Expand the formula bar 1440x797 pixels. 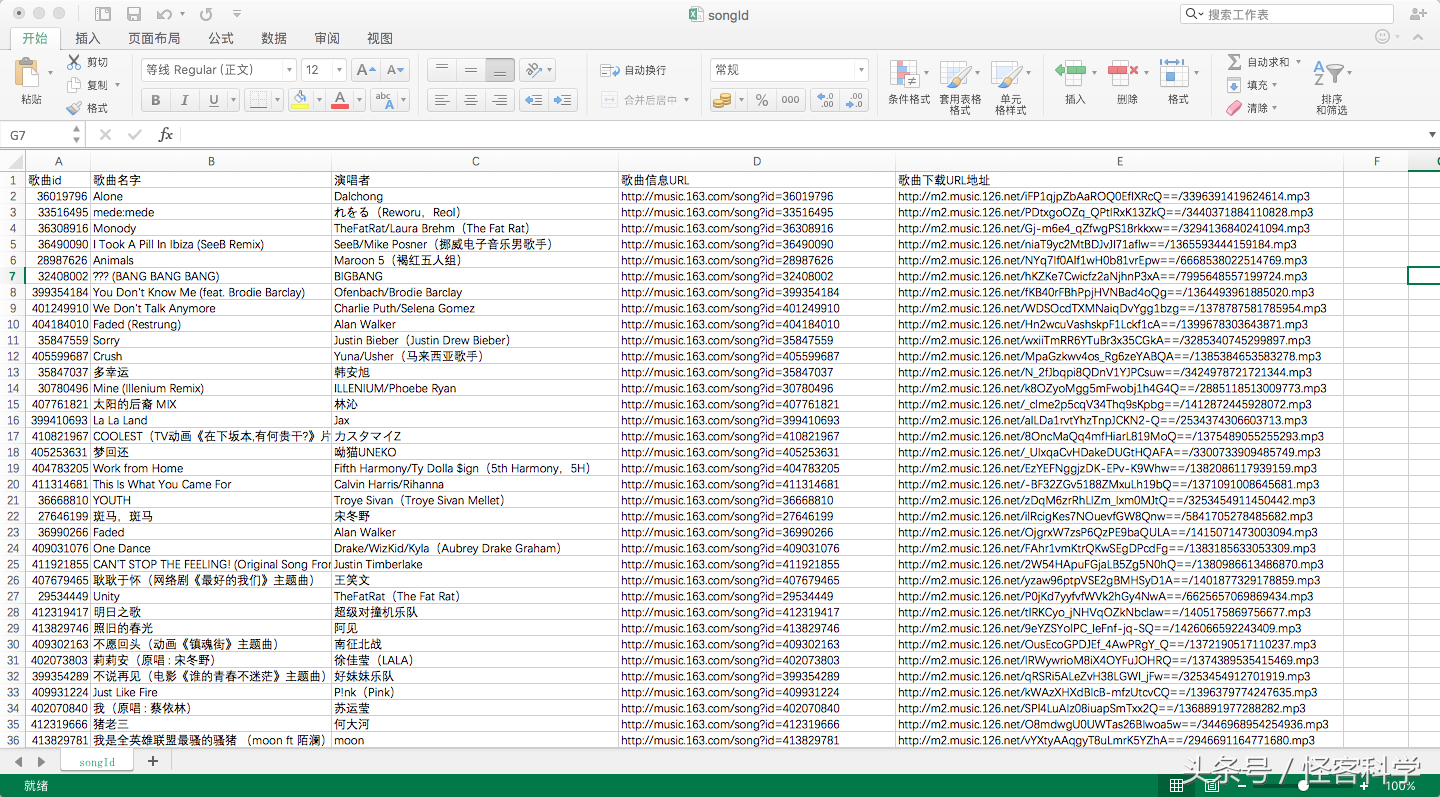(x=1432, y=135)
